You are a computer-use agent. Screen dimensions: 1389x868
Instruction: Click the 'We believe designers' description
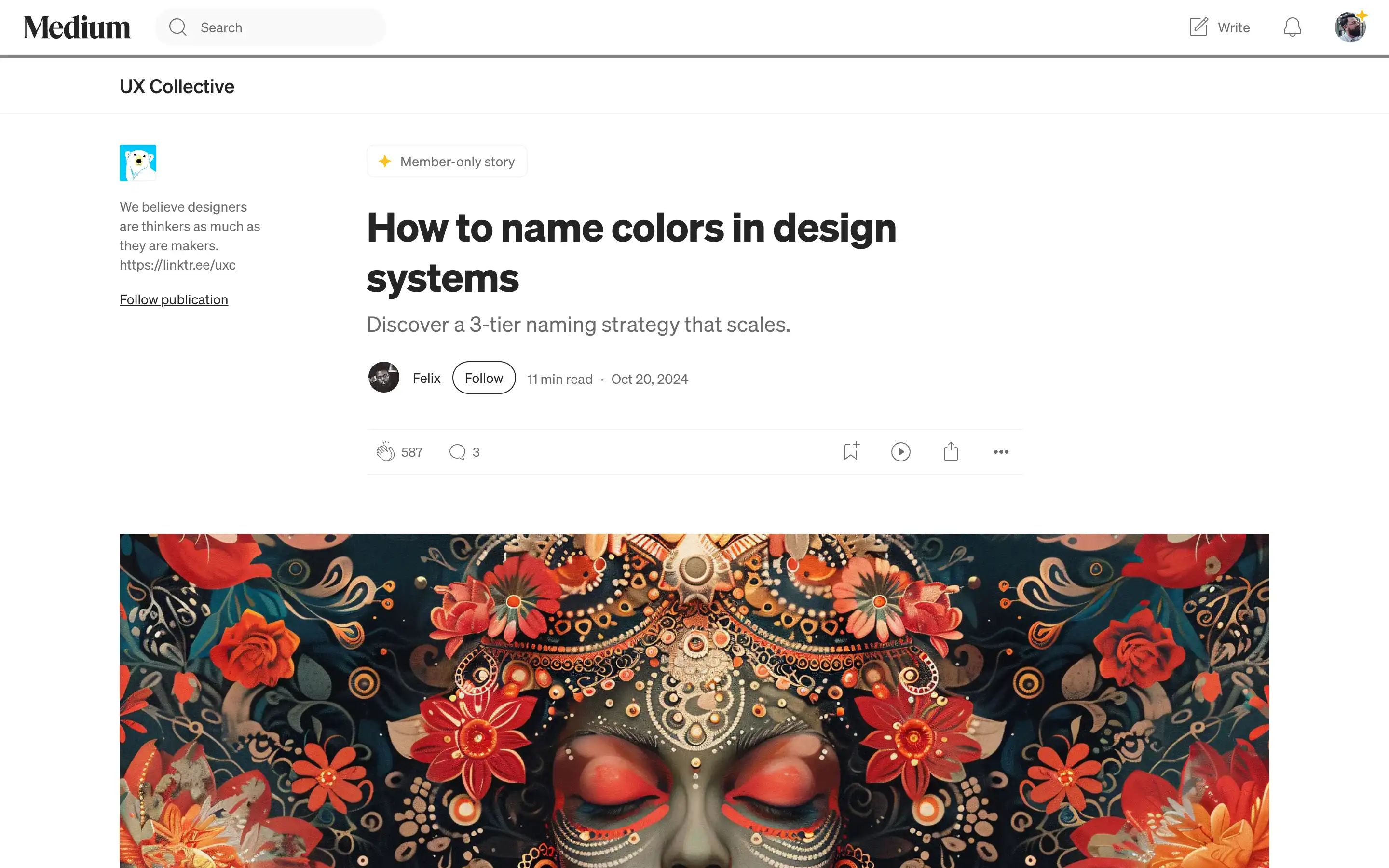click(x=190, y=226)
